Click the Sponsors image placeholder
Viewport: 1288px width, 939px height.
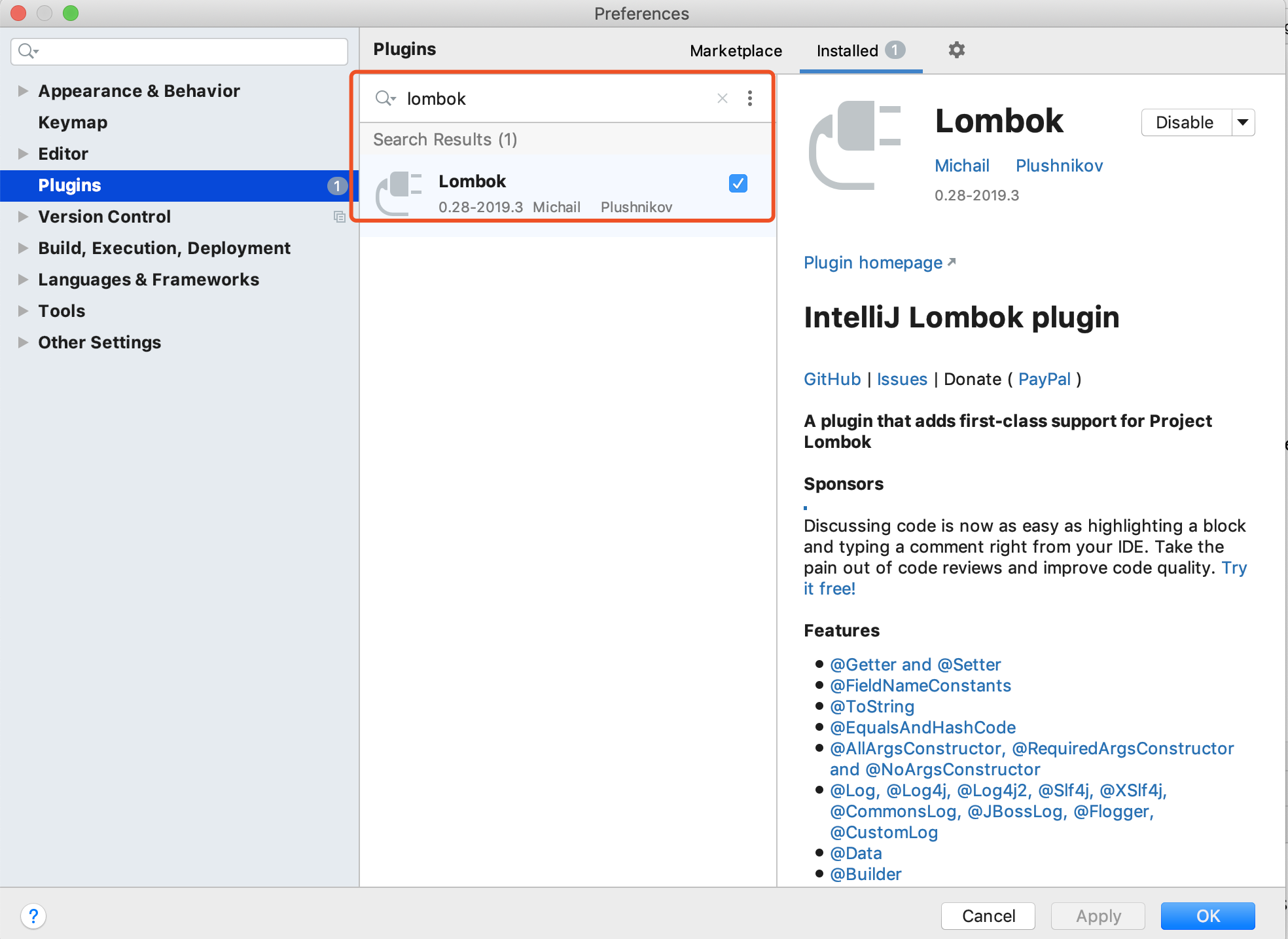pos(806,507)
